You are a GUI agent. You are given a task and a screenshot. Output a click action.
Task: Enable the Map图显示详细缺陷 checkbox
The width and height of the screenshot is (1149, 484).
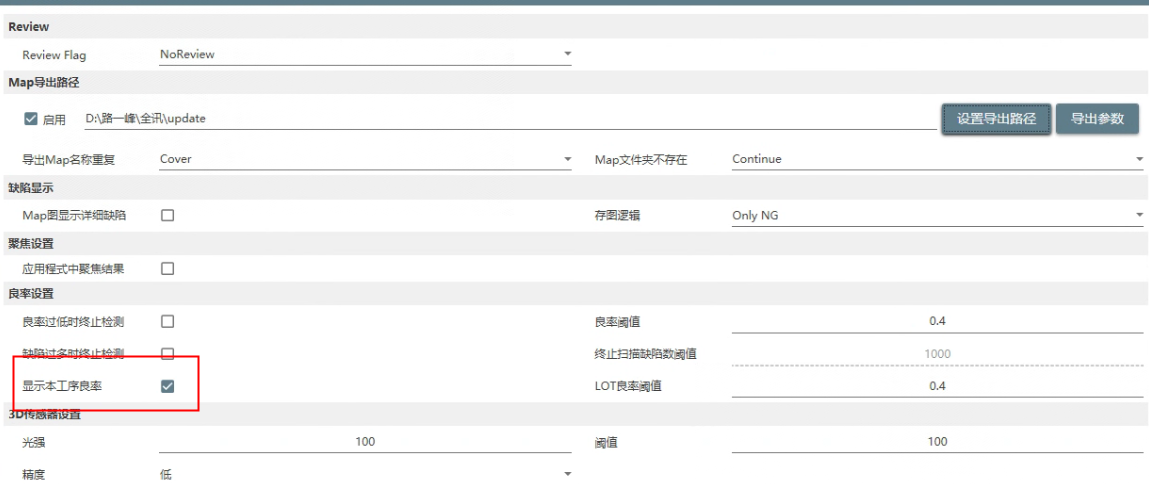tap(167, 216)
